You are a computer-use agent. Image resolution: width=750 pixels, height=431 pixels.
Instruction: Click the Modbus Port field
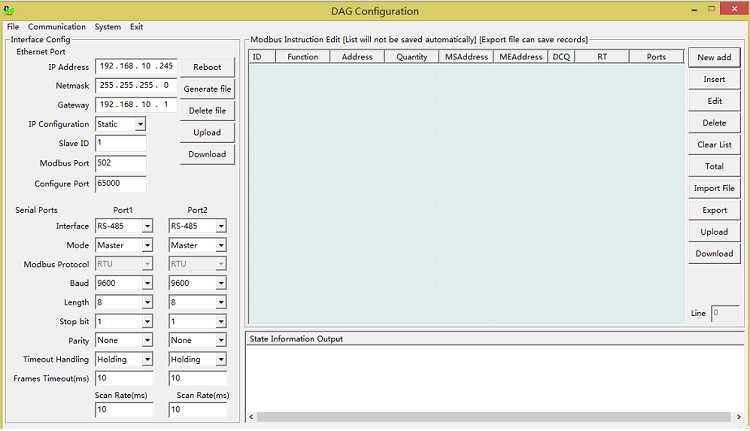[121, 163]
